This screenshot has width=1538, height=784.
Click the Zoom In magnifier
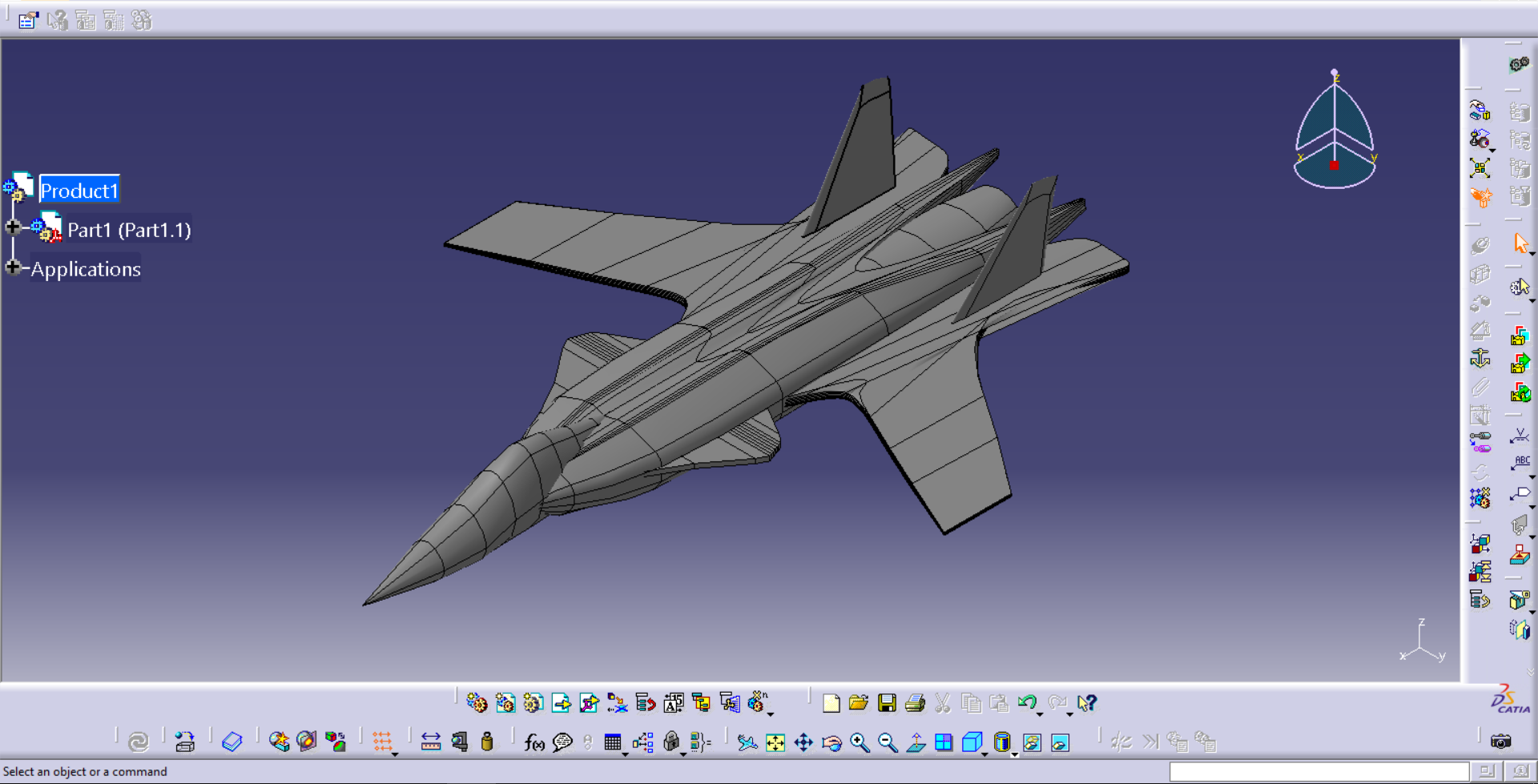click(860, 742)
